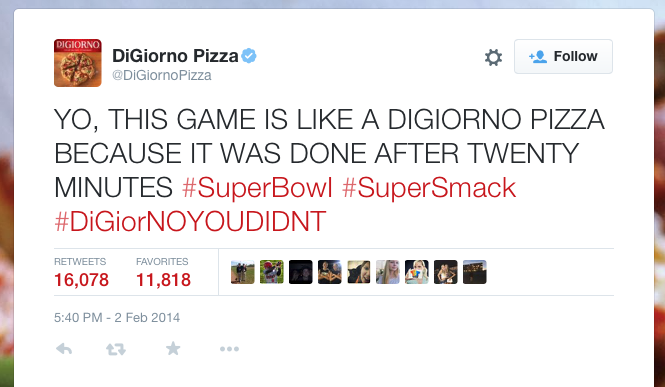Favorite the tweet with star icon
Screen dimensions: 665x387
pos(173,348)
